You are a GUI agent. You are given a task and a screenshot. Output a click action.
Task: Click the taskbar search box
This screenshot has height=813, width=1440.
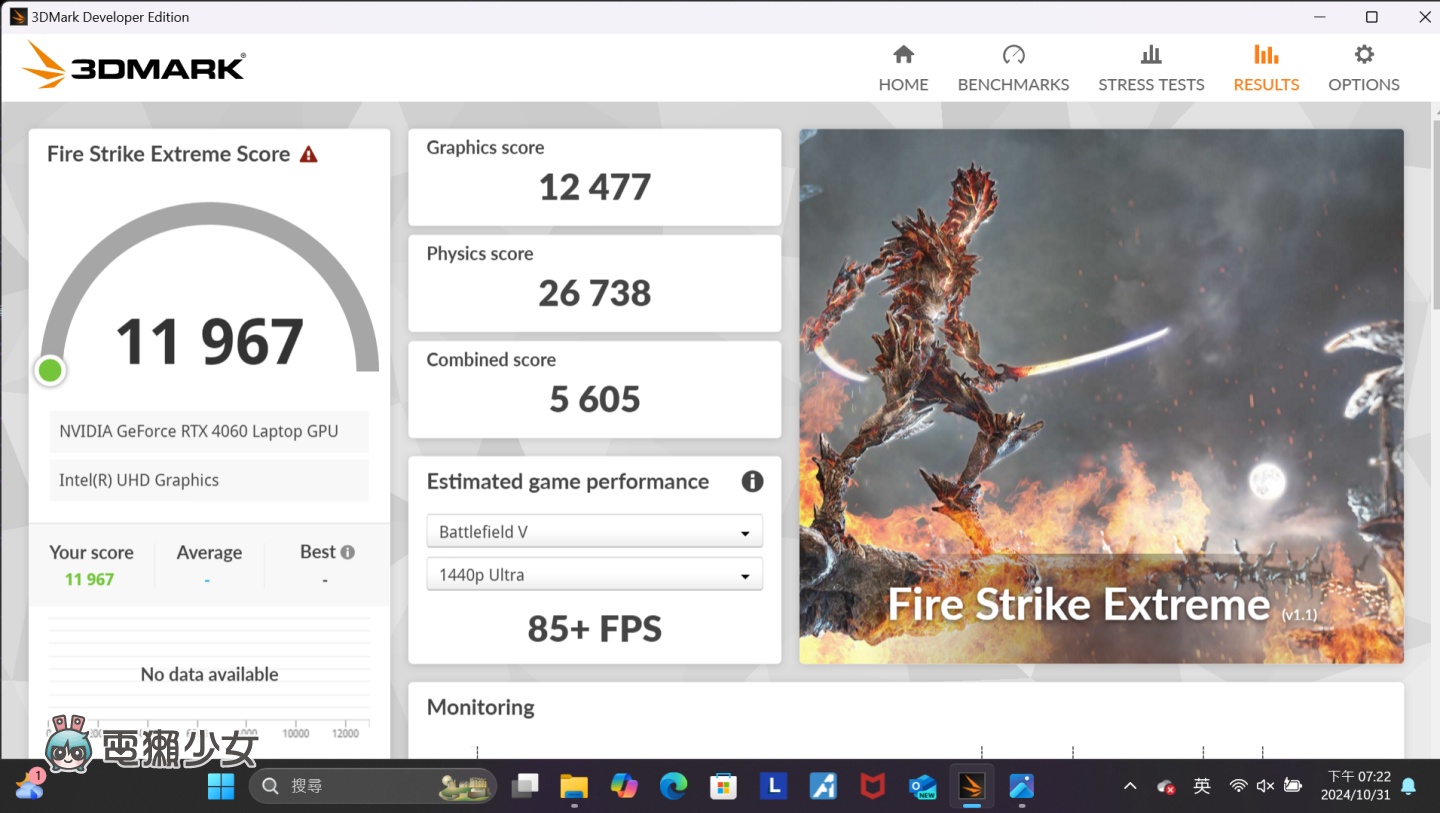[373, 786]
